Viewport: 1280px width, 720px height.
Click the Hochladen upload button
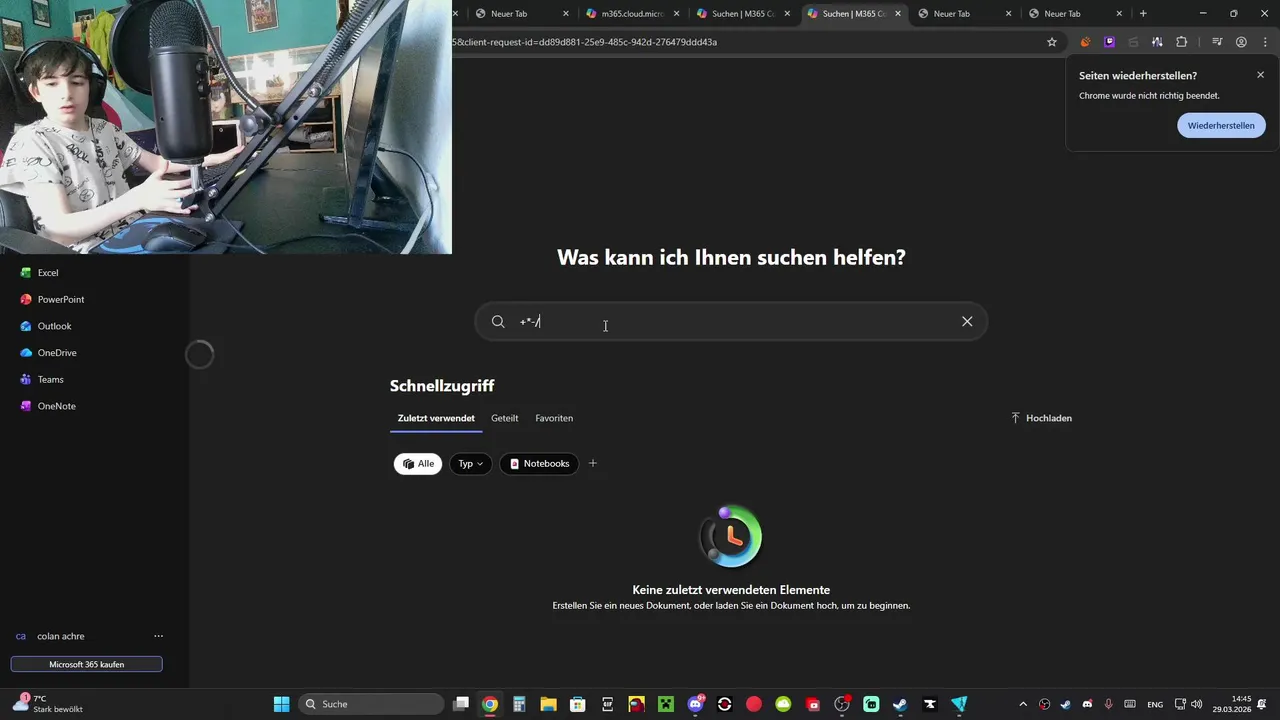pyautogui.click(x=1041, y=418)
